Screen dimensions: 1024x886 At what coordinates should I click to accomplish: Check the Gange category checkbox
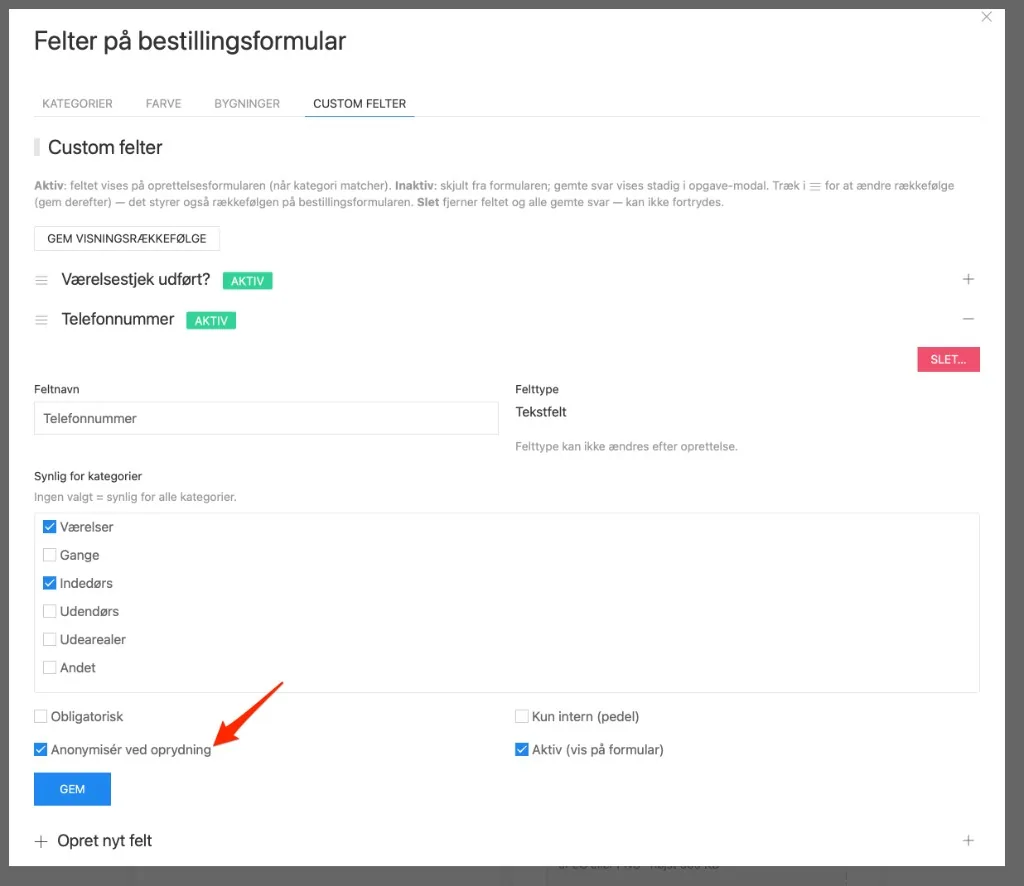click(x=50, y=555)
